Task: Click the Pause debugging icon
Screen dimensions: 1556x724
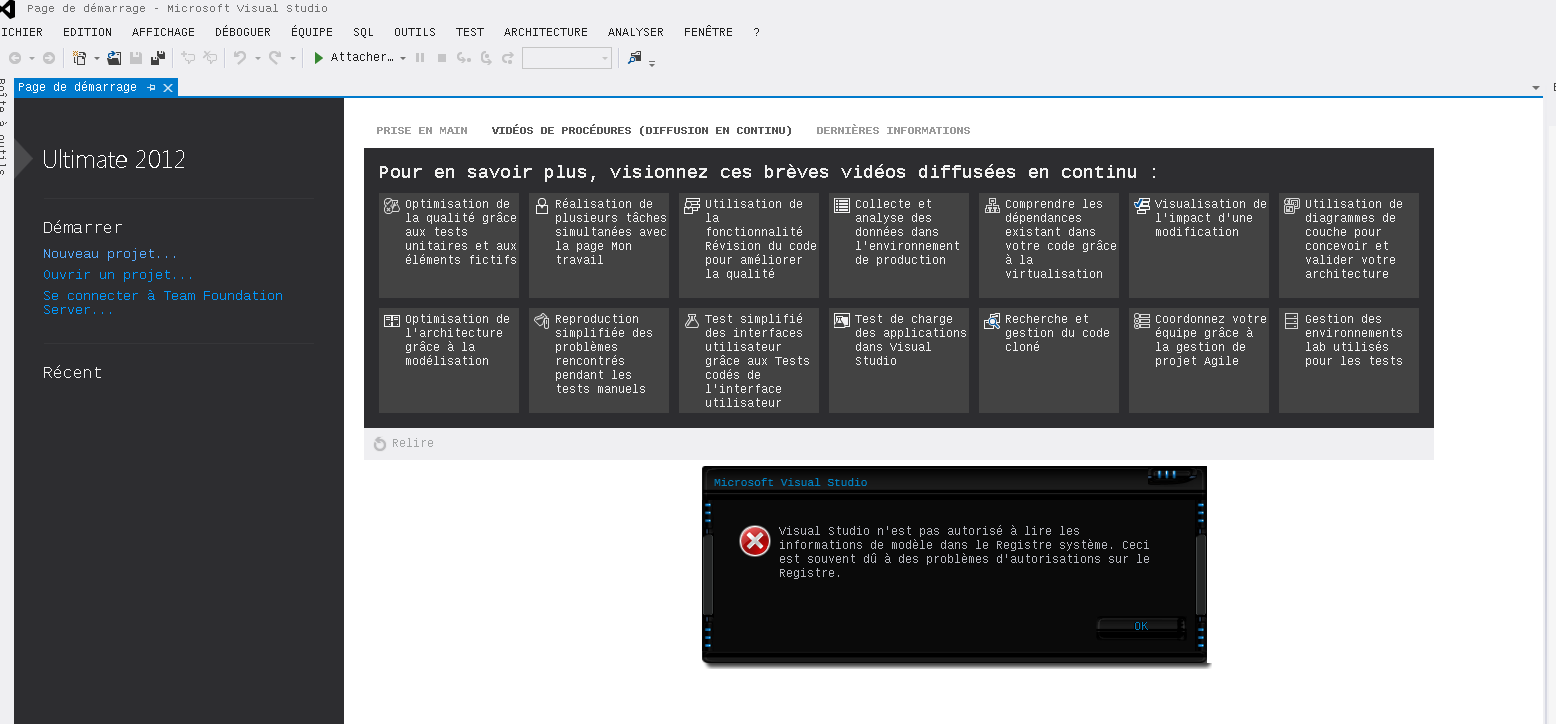Action: click(x=420, y=58)
